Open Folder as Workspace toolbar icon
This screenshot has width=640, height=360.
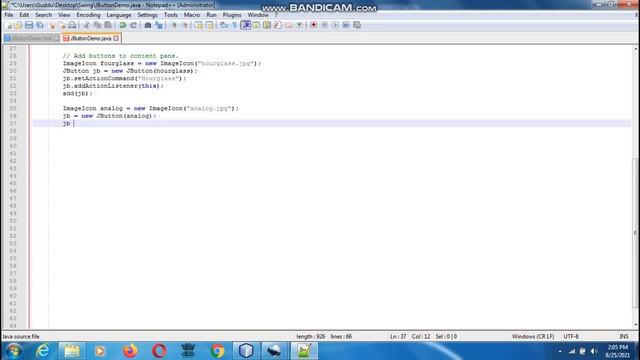(x=289, y=25)
